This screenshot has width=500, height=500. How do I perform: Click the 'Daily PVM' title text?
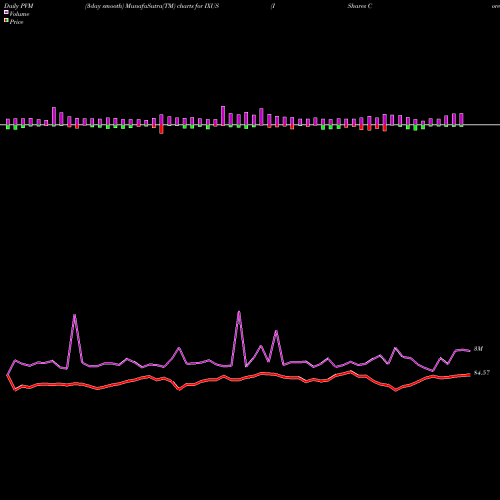click(x=19, y=6)
